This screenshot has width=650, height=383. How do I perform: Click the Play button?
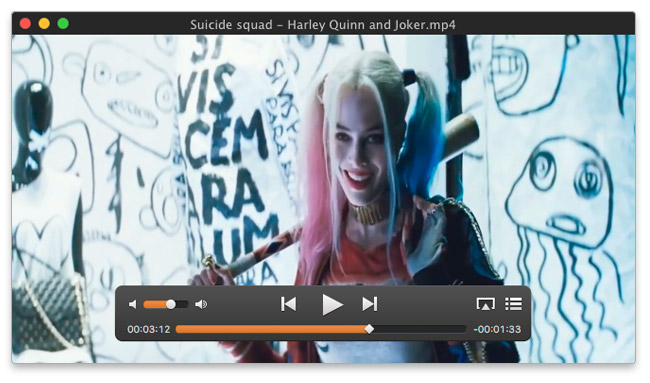click(332, 305)
